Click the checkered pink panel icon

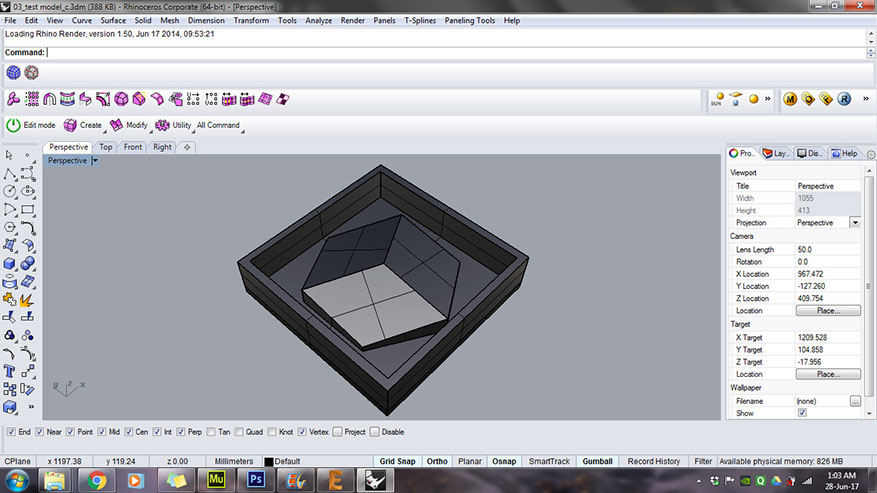pos(283,100)
